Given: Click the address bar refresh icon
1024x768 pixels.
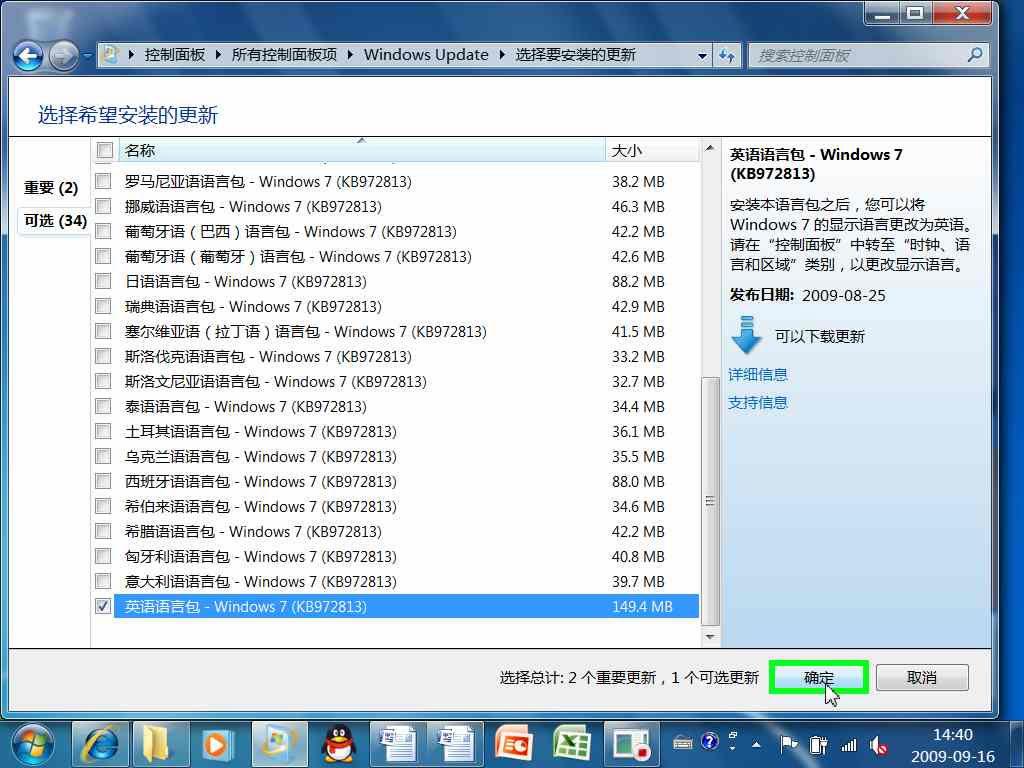Looking at the screenshot, I should [727, 55].
